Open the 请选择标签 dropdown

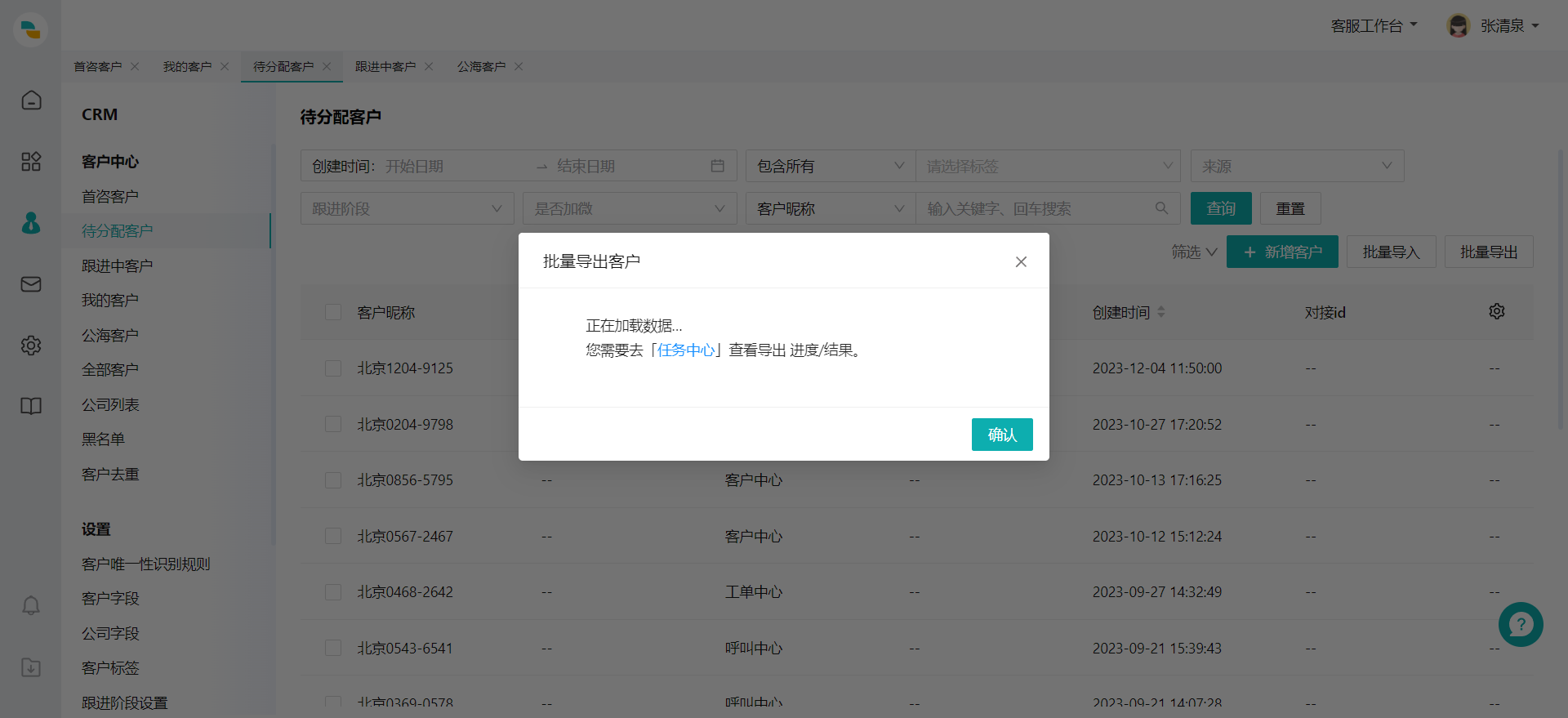1049,166
